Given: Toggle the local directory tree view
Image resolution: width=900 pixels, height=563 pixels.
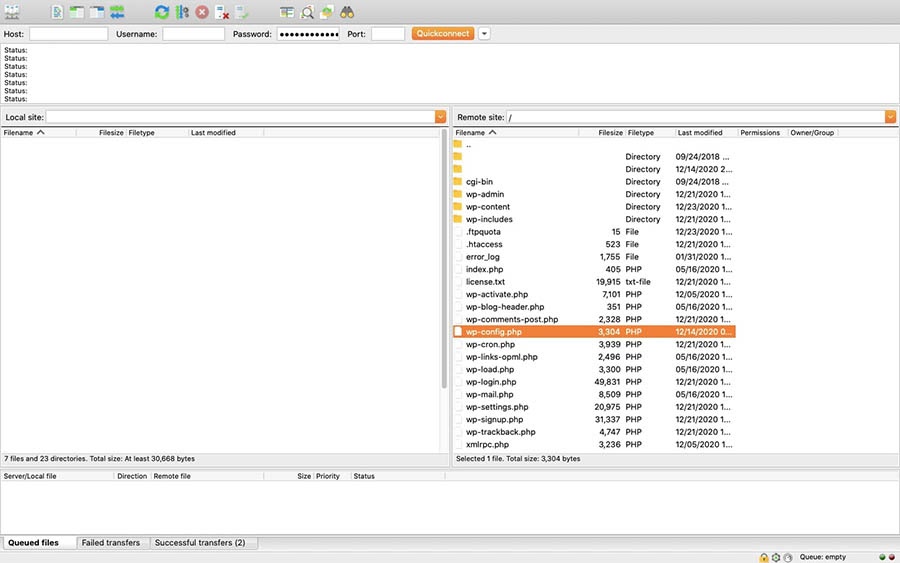Looking at the screenshot, I should [77, 12].
